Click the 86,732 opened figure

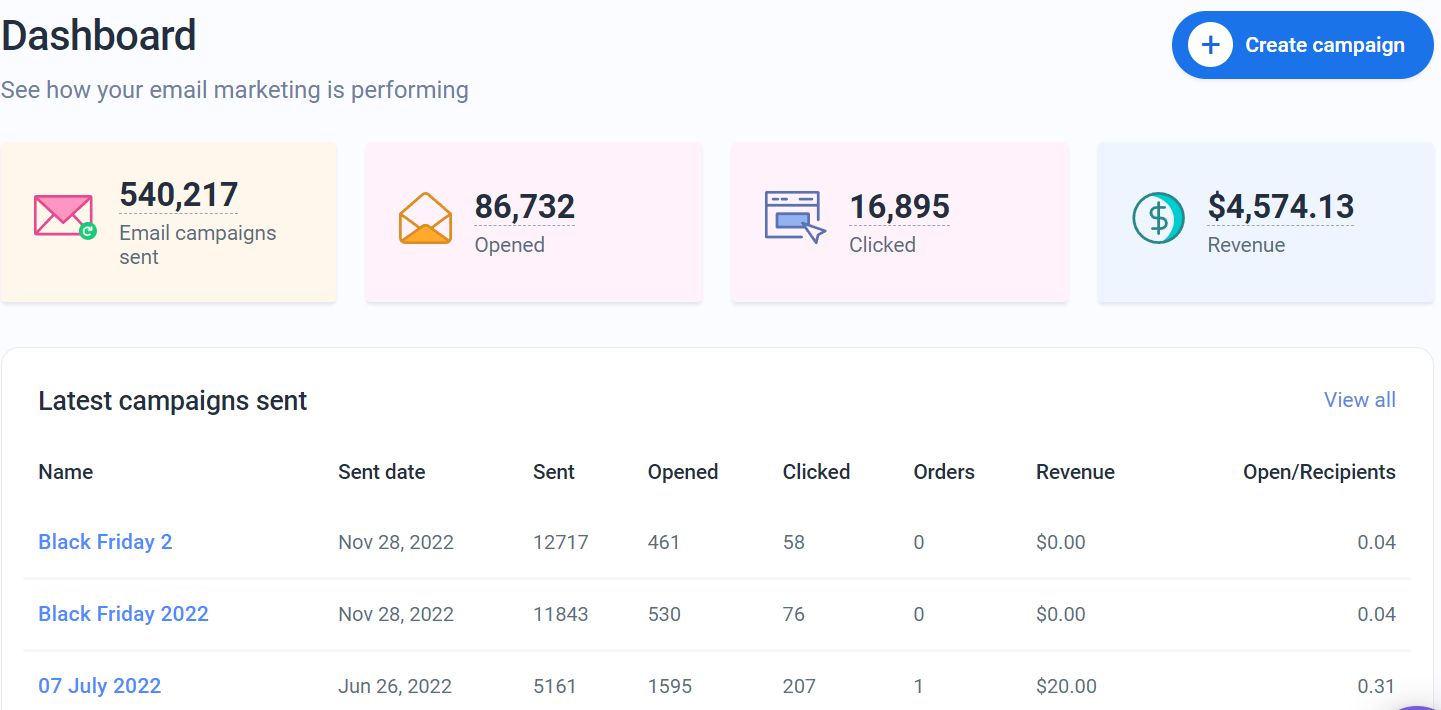524,207
